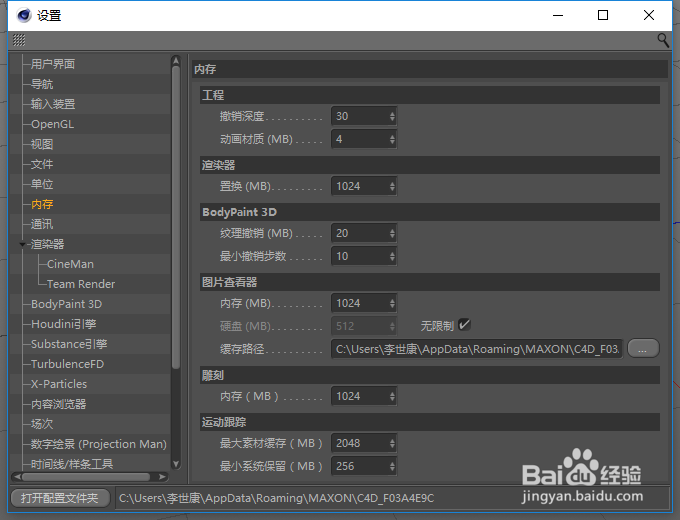This screenshot has width=680, height=520.
Task: Click the browse button for 缓存路径
Action: tap(643, 349)
